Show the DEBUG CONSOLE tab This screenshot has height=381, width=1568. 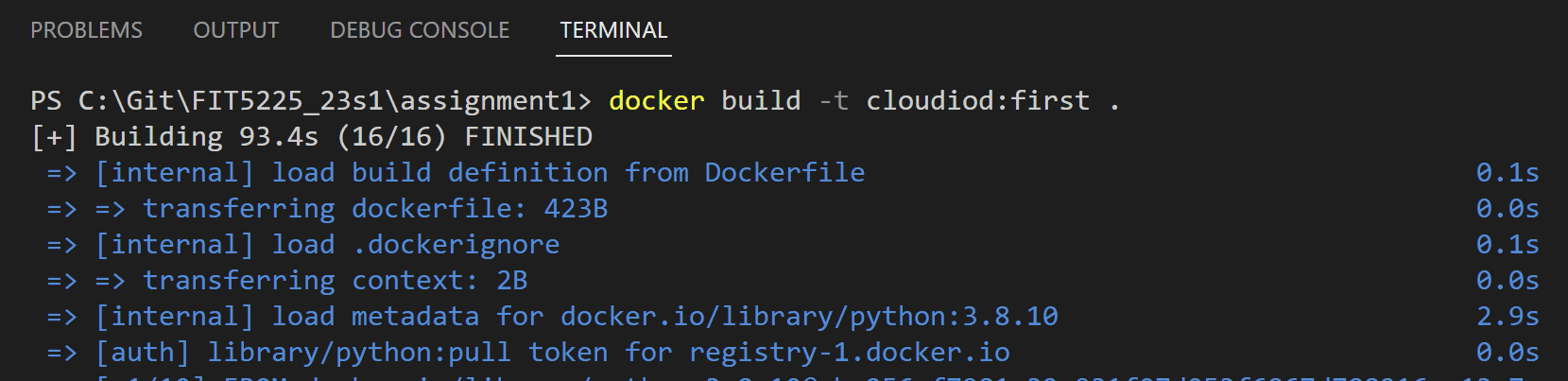tap(420, 30)
